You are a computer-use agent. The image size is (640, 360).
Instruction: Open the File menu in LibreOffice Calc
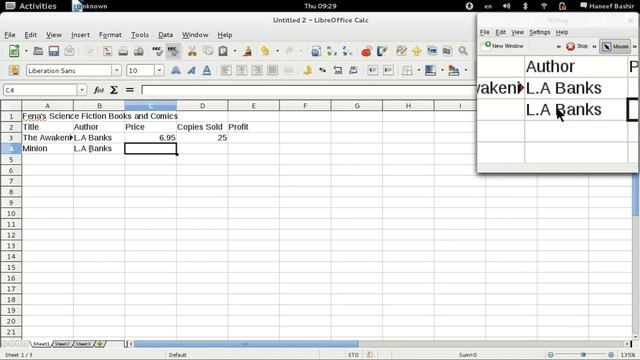[9, 35]
